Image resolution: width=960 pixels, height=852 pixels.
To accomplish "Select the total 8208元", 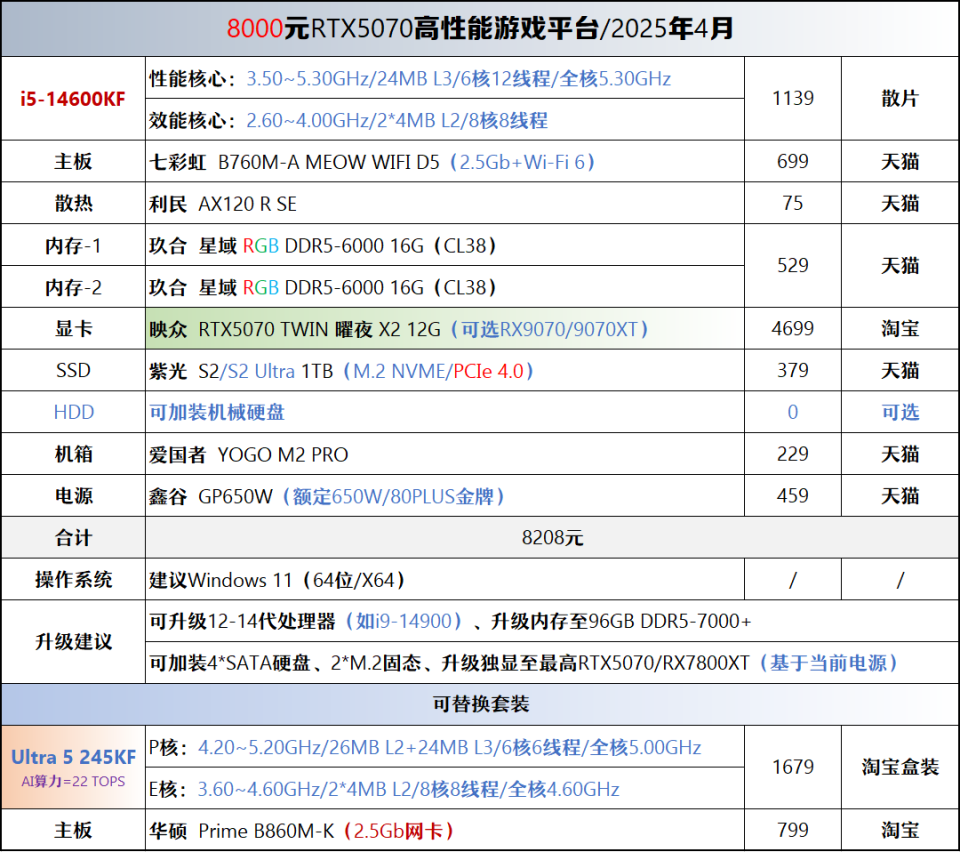I will click(x=552, y=537).
